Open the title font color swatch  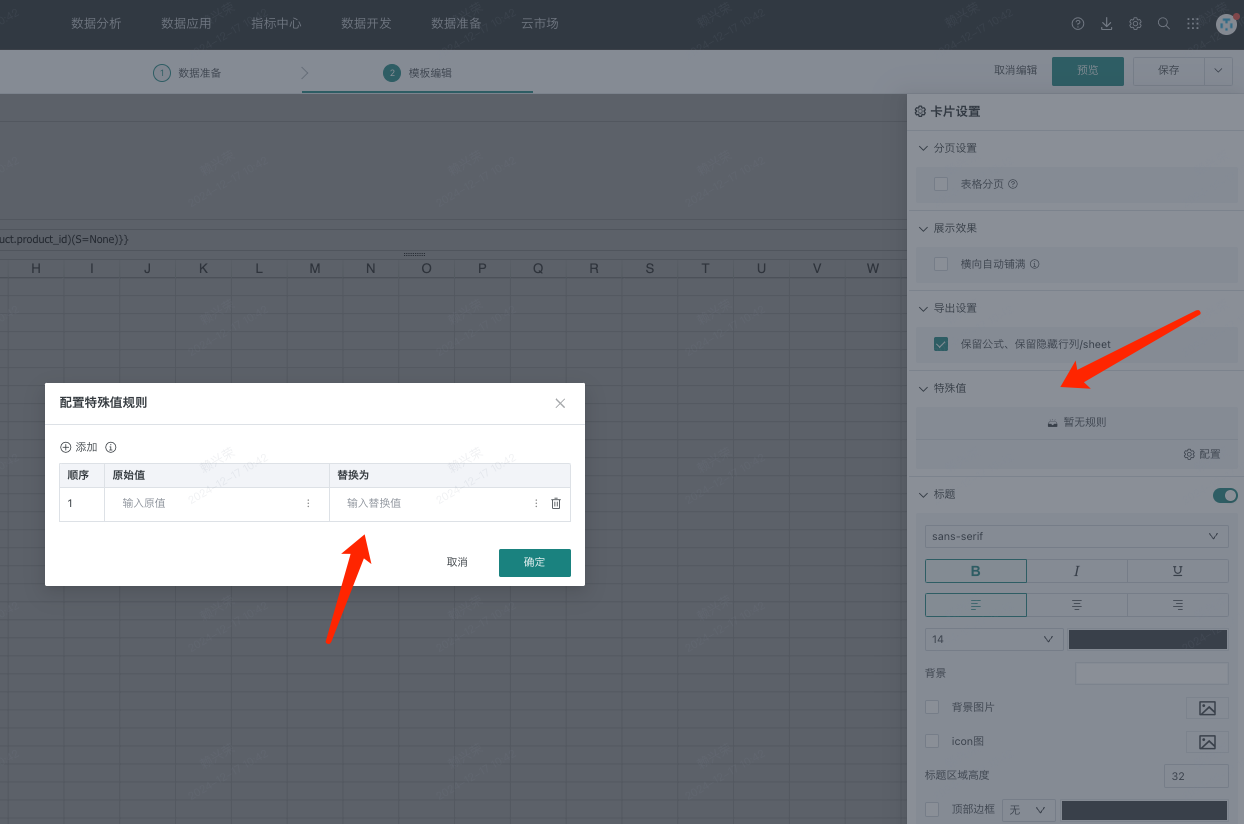point(1148,639)
